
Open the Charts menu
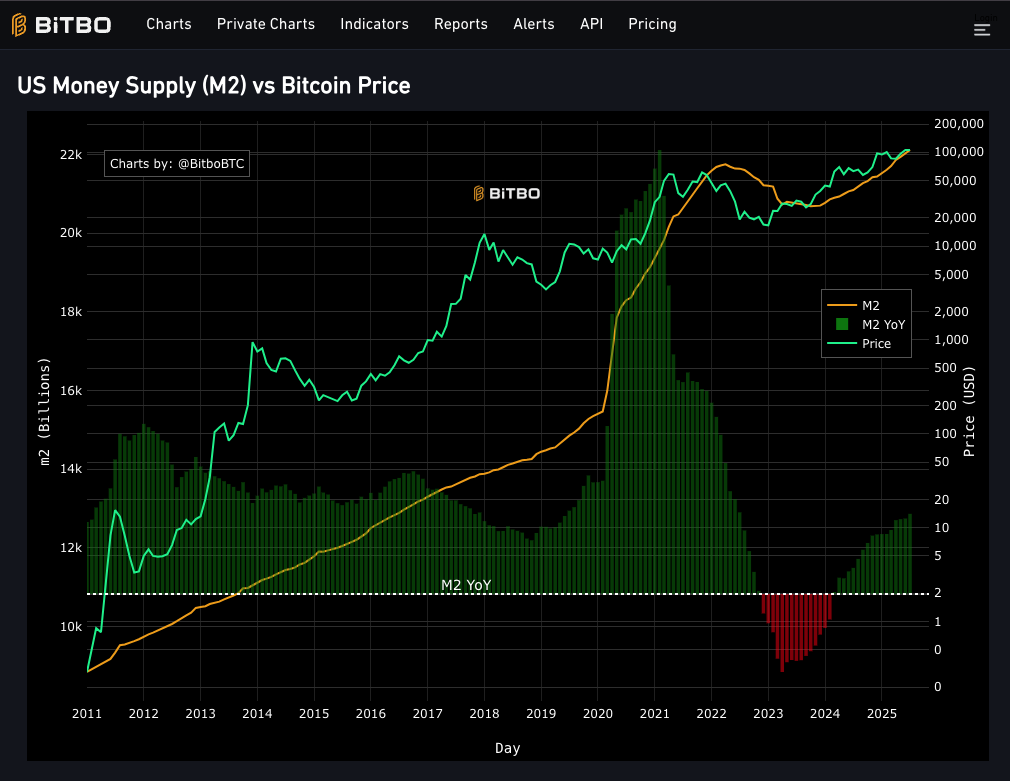tap(168, 24)
